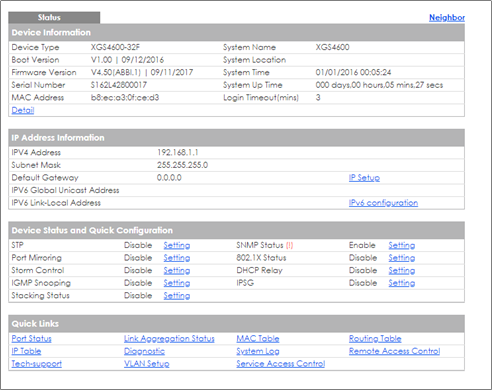Open the MAC Table quick link
The height and width of the screenshot is (390, 492).
[258, 339]
